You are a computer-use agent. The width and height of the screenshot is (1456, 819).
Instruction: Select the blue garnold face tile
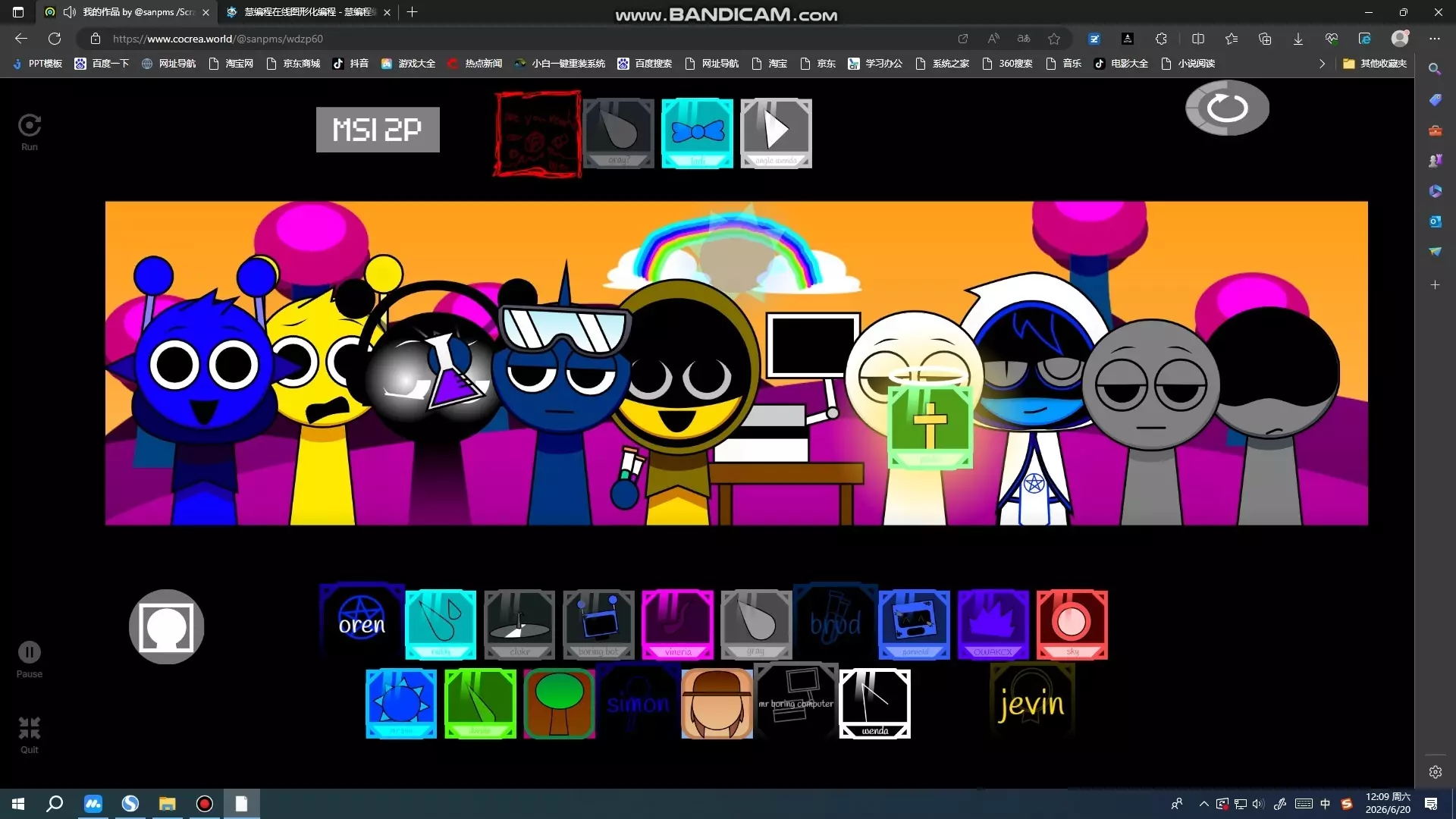coord(914,624)
